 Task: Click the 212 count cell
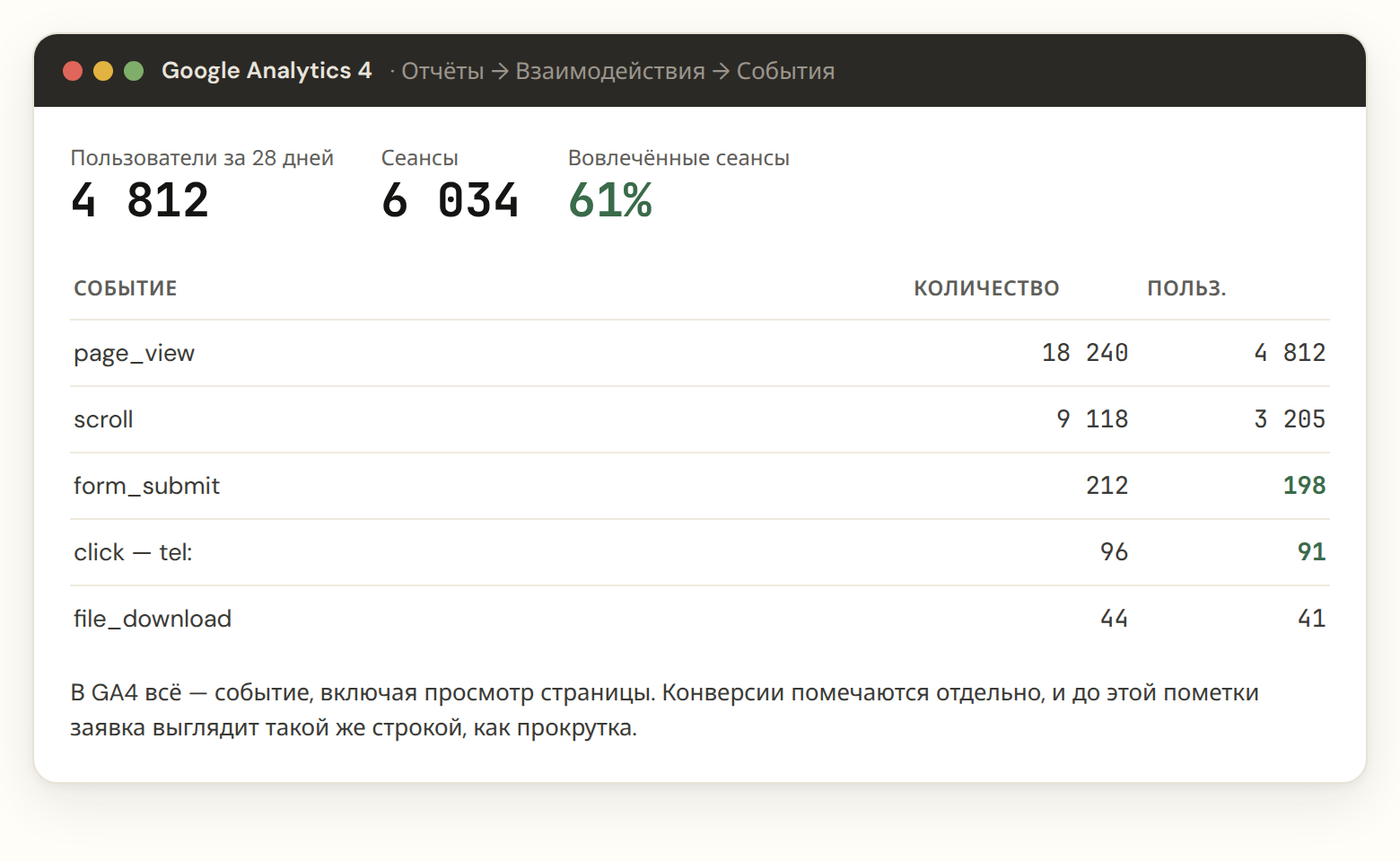coord(1107,486)
